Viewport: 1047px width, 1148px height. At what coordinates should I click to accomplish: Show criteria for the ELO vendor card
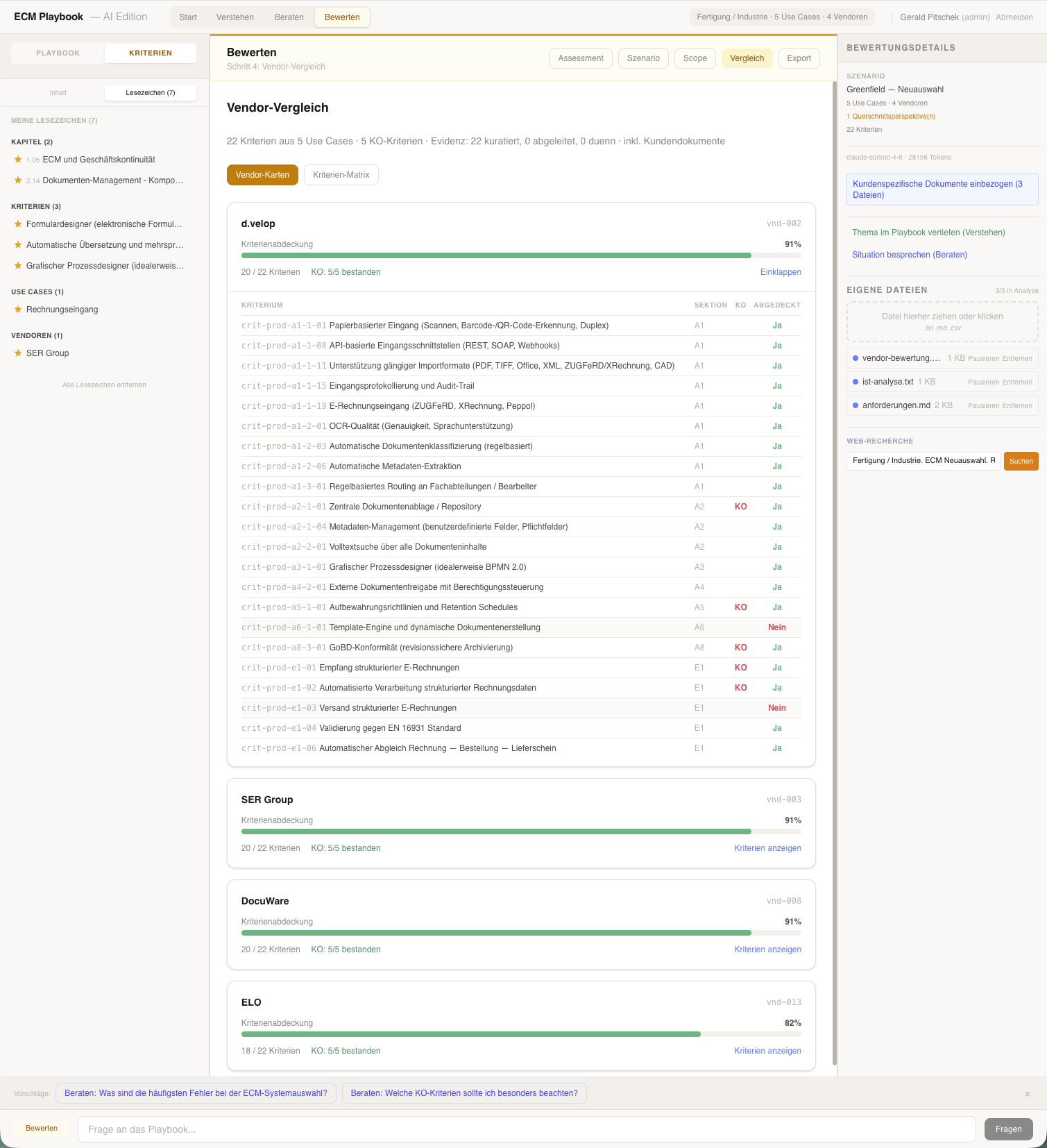click(x=767, y=1051)
